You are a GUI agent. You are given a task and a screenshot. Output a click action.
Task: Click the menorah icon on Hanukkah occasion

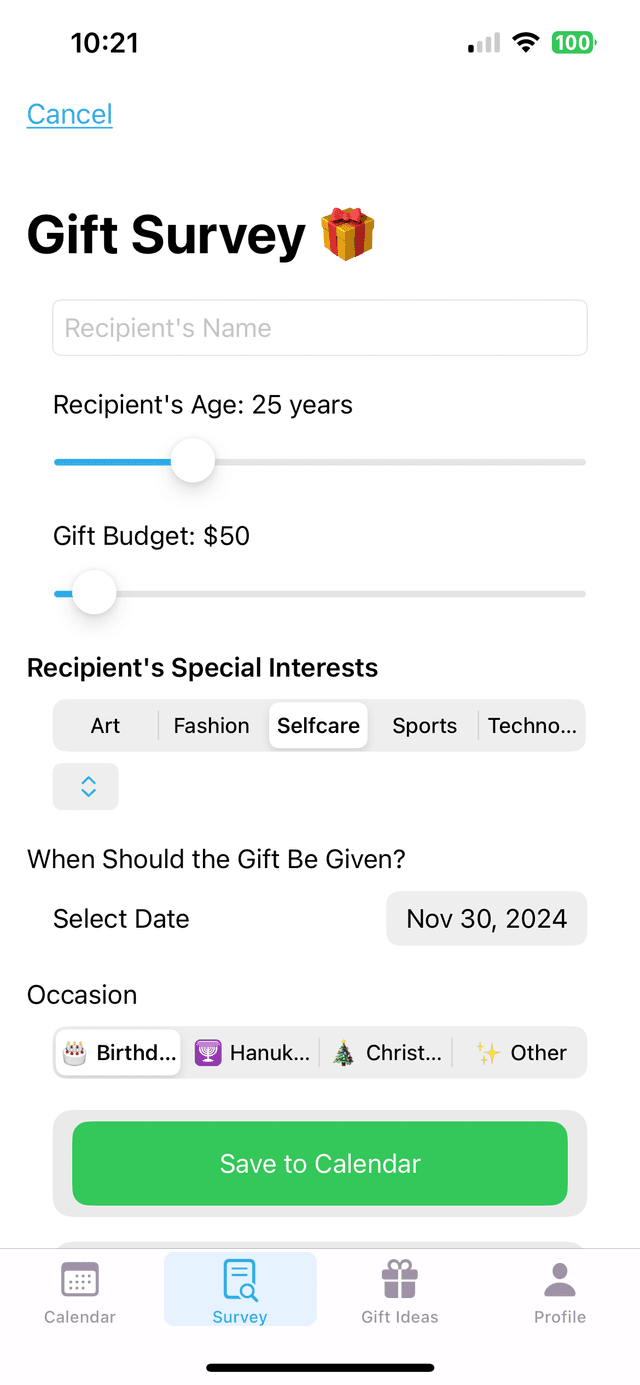[x=207, y=1052]
